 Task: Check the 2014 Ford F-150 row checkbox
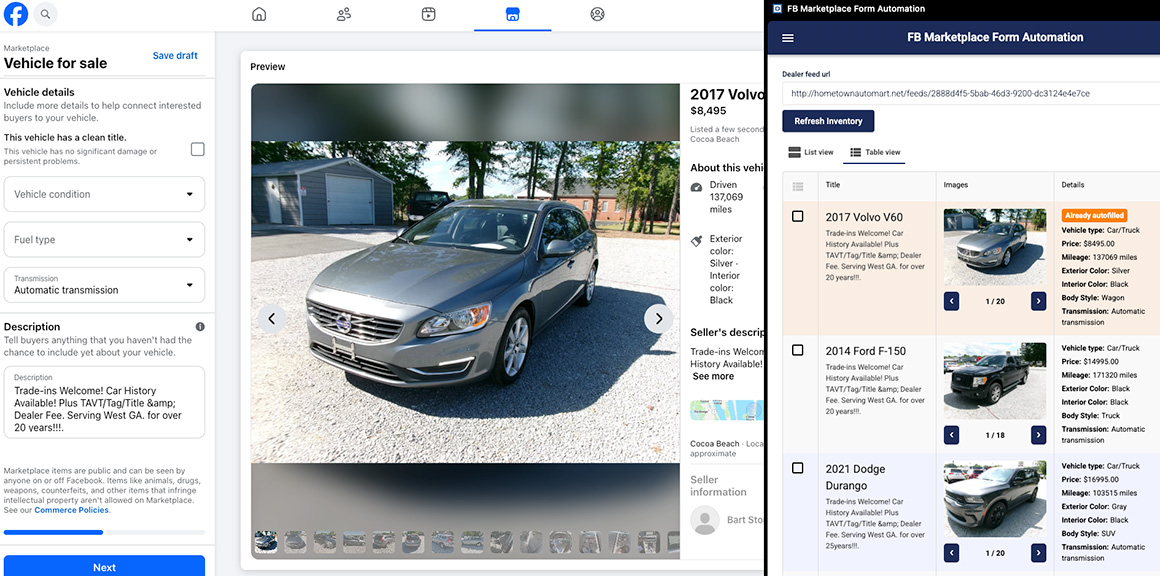point(798,350)
